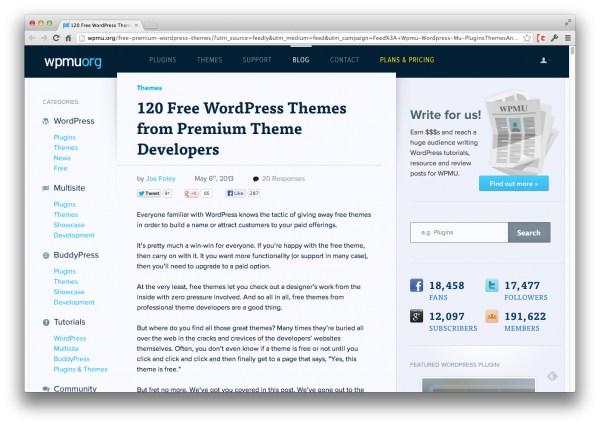The width and height of the screenshot is (600, 426).
Task: Open Plans & Pricing in the header
Action: 407,60
